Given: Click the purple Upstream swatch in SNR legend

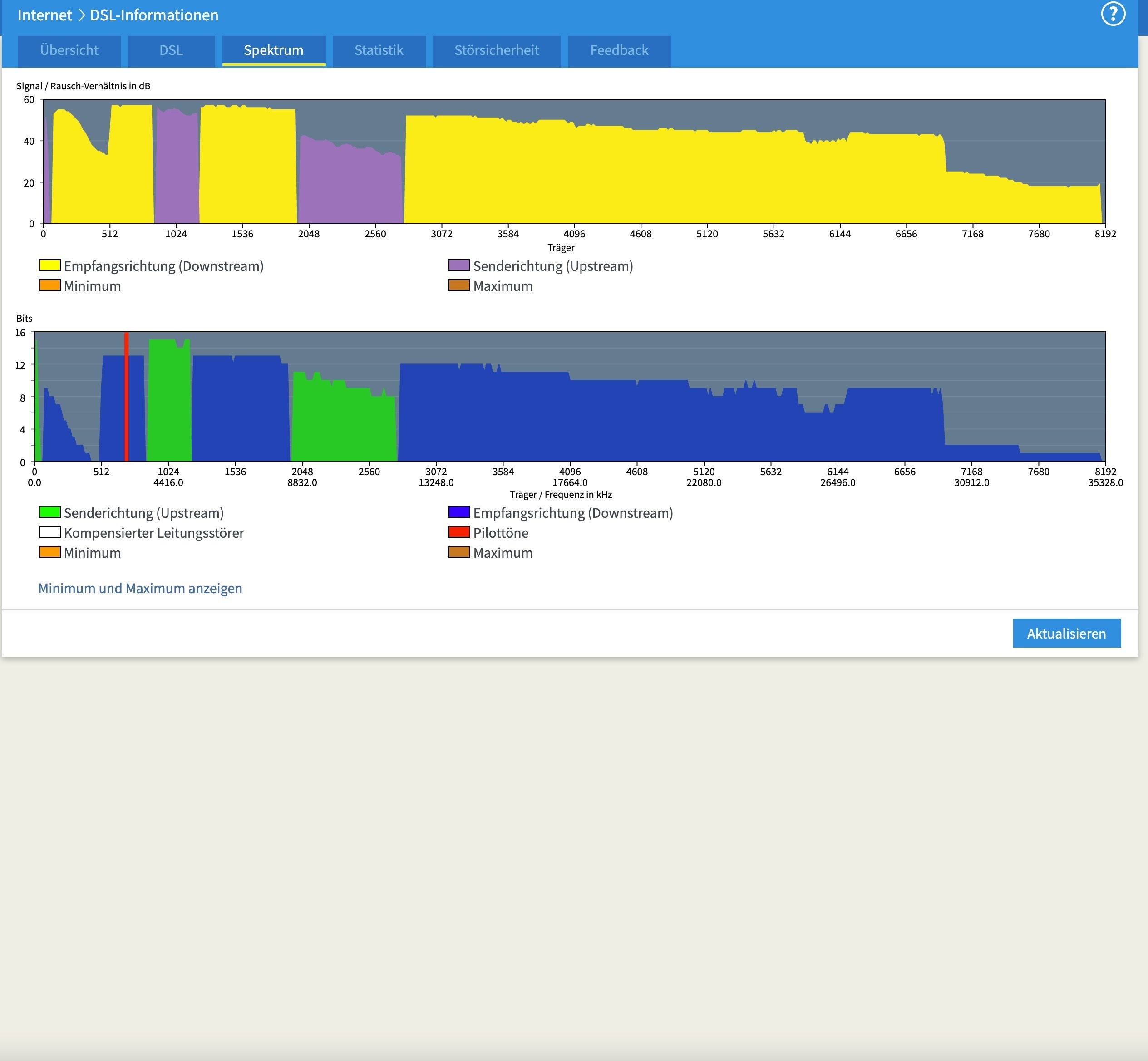Looking at the screenshot, I should 459,265.
